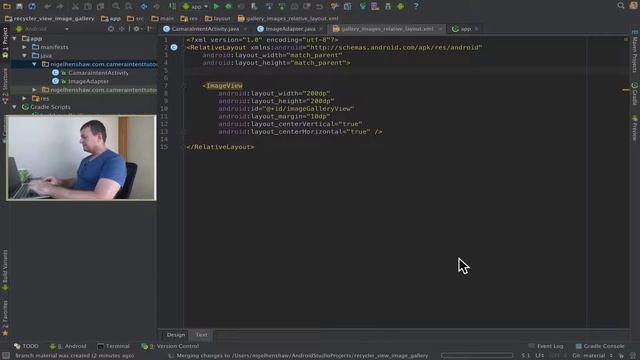Click the Navigate Back arrow icon

[144, 7]
